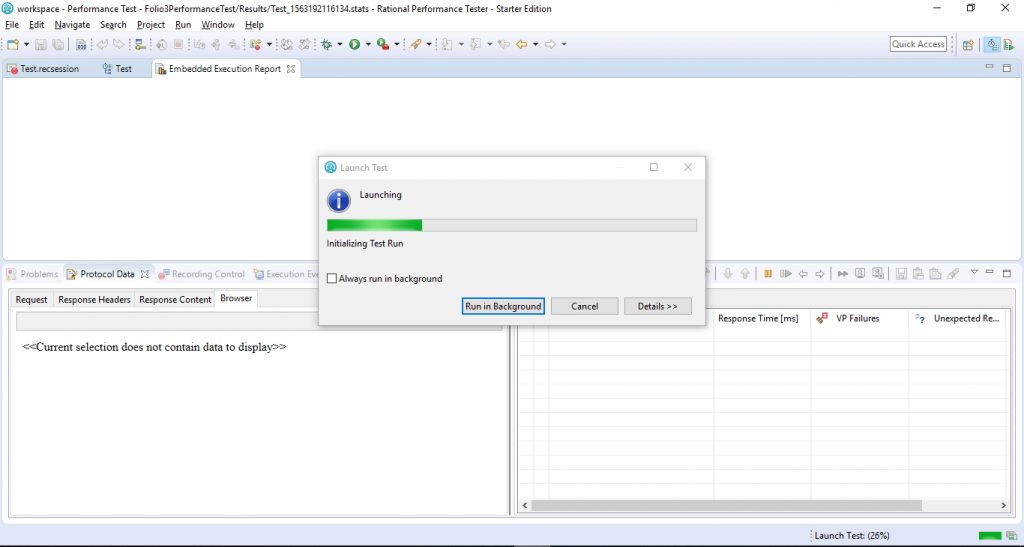This screenshot has width=1024, height=547.
Task: Click the up arrow icon in Protocol Data toolbar
Action: pyautogui.click(x=745, y=274)
